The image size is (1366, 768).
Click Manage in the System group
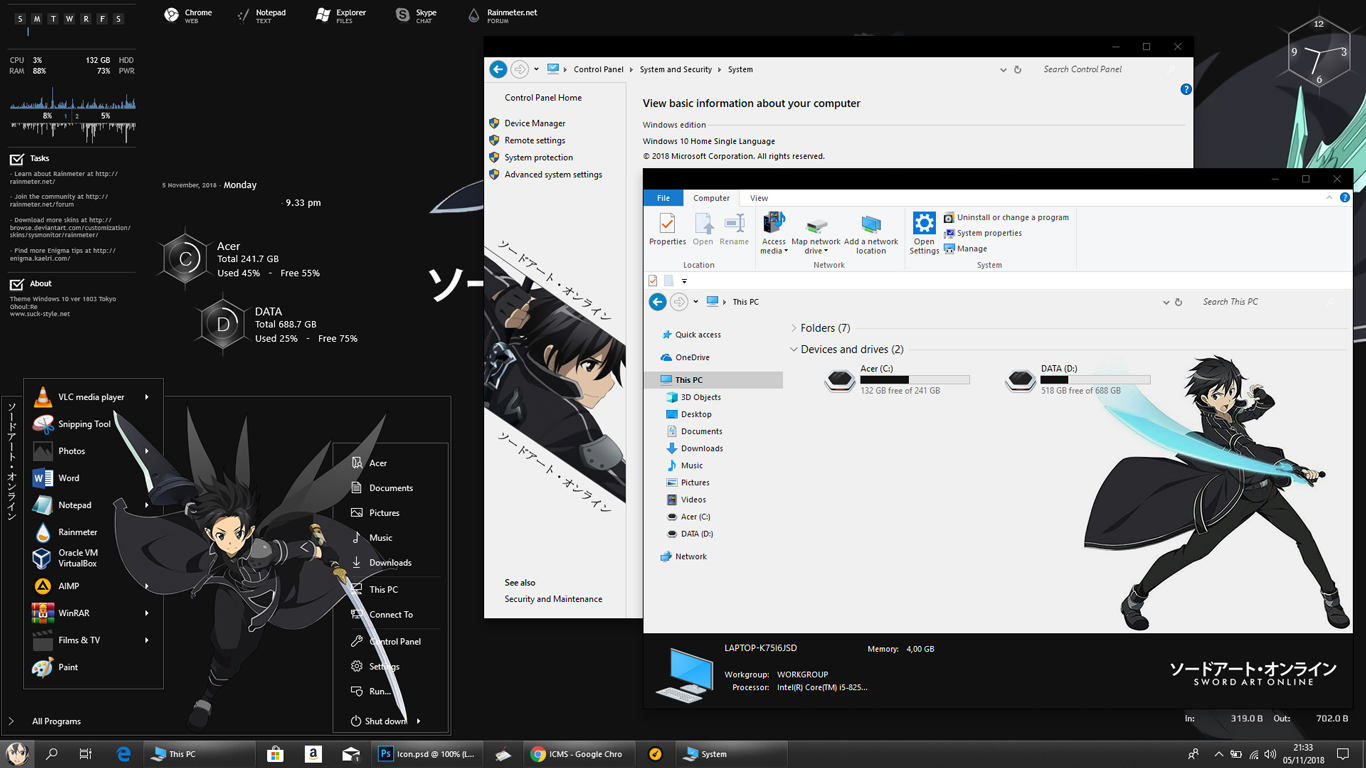tap(965, 249)
